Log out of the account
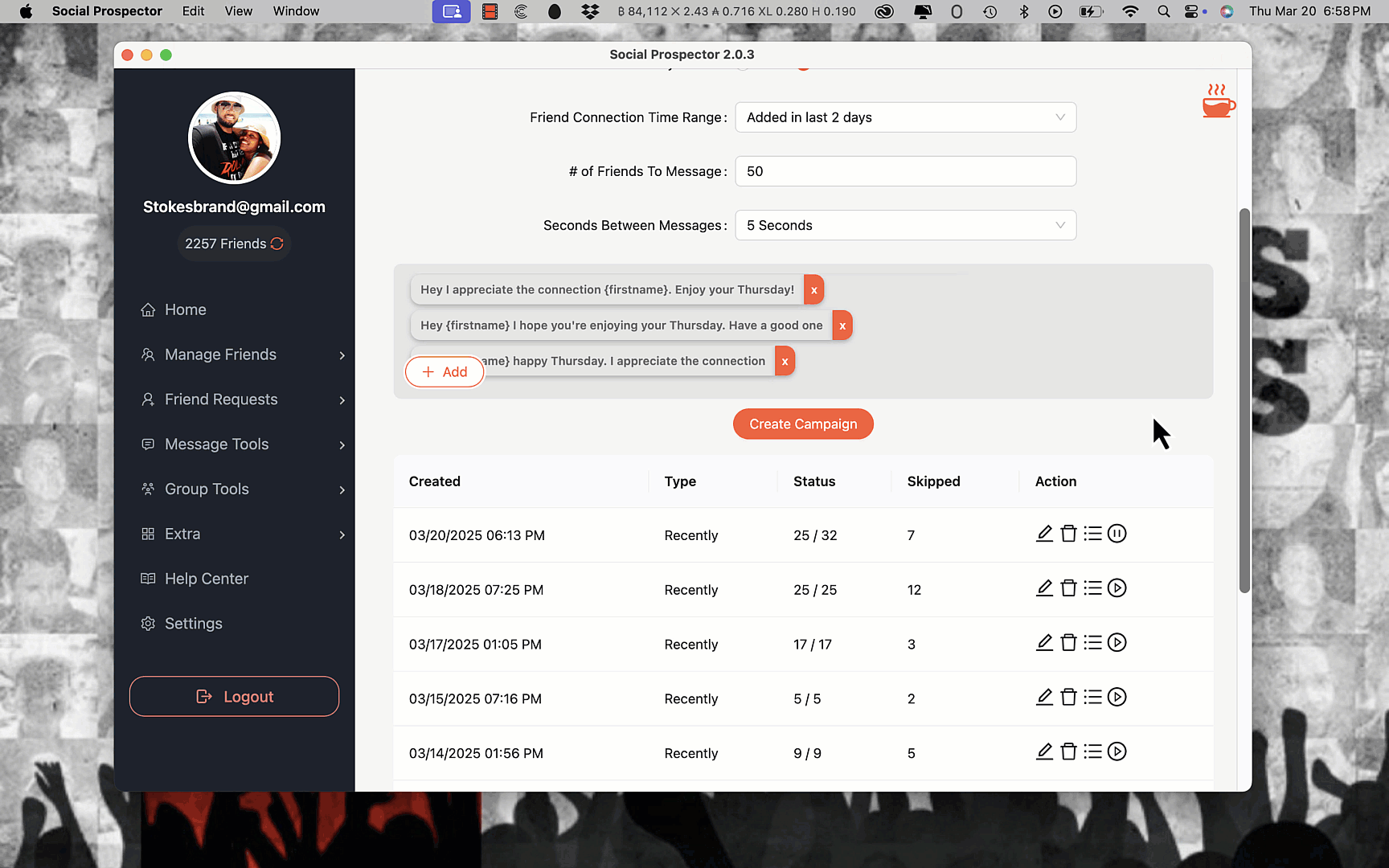 click(234, 697)
